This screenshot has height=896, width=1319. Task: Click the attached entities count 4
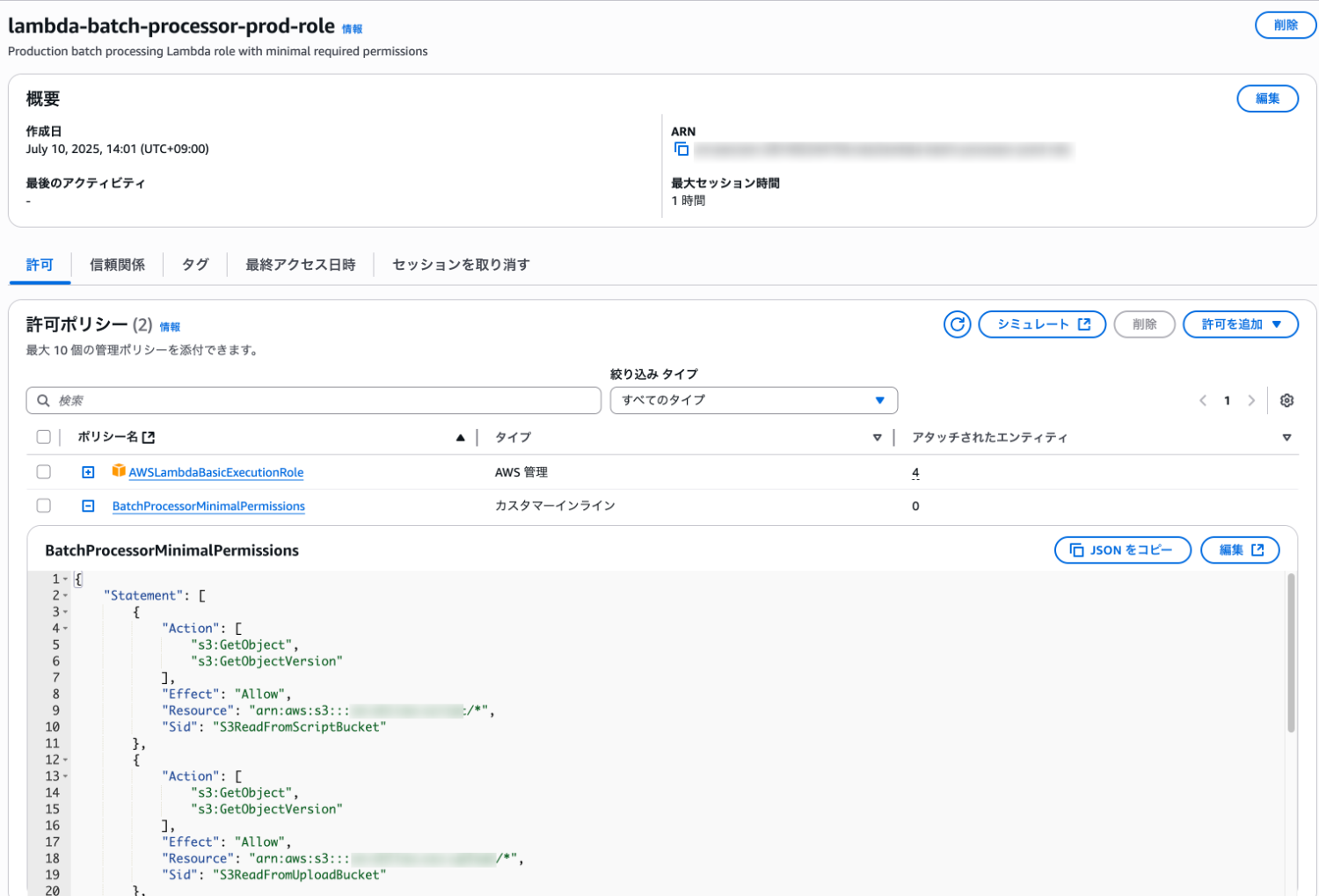pyautogui.click(x=915, y=473)
